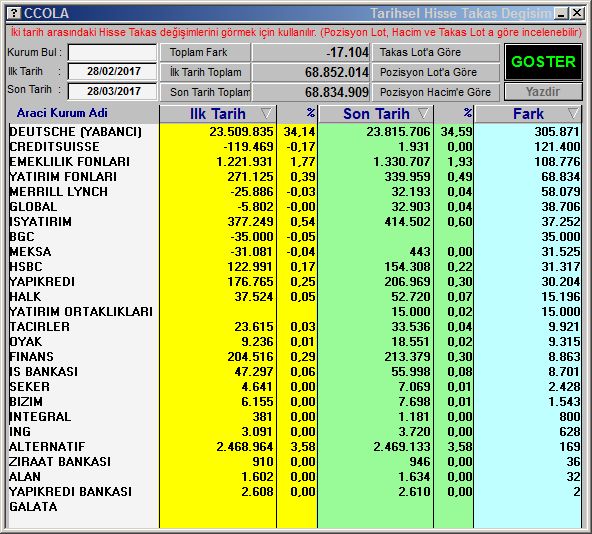Select the FINANS row
The width and height of the screenshot is (592, 534).
(x=294, y=357)
